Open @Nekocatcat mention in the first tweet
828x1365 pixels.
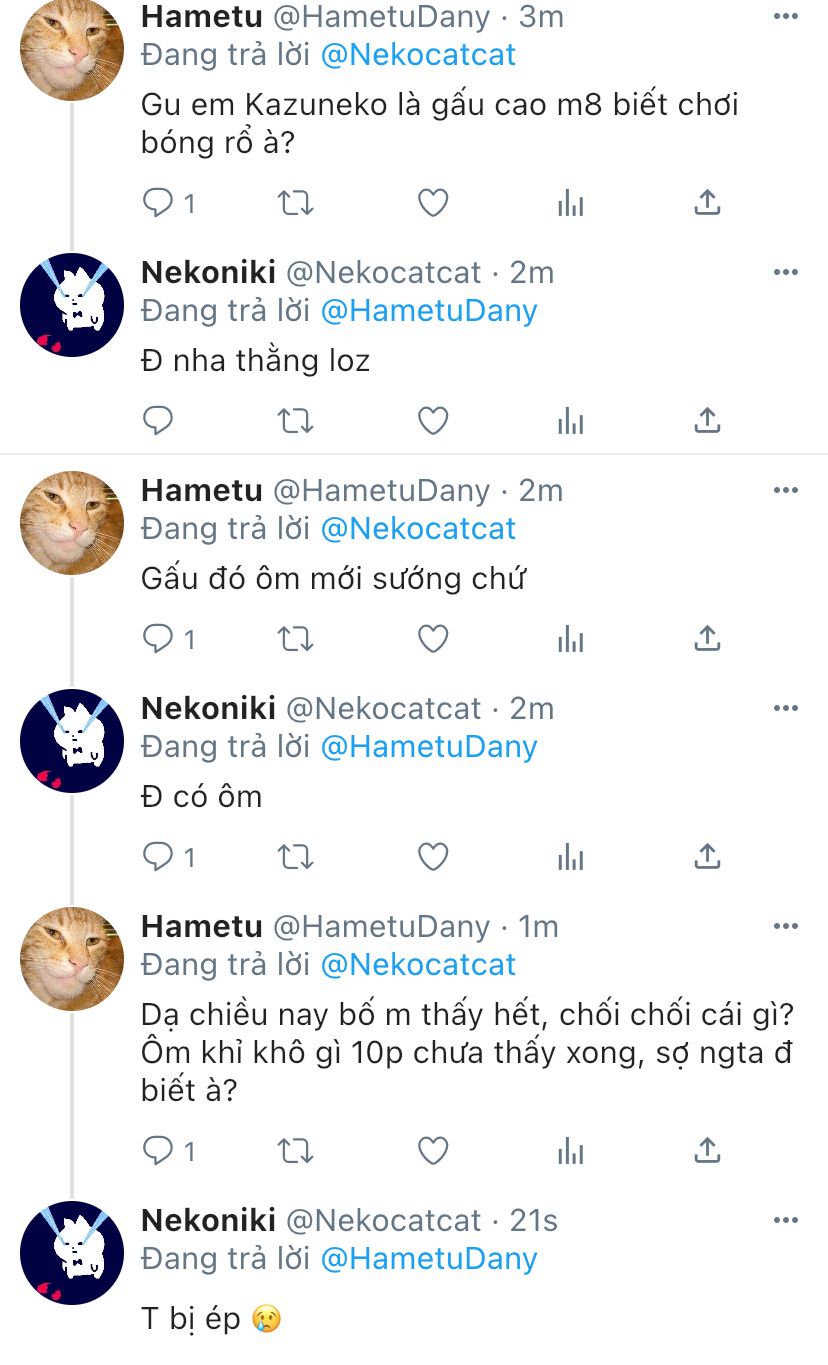point(418,54)
